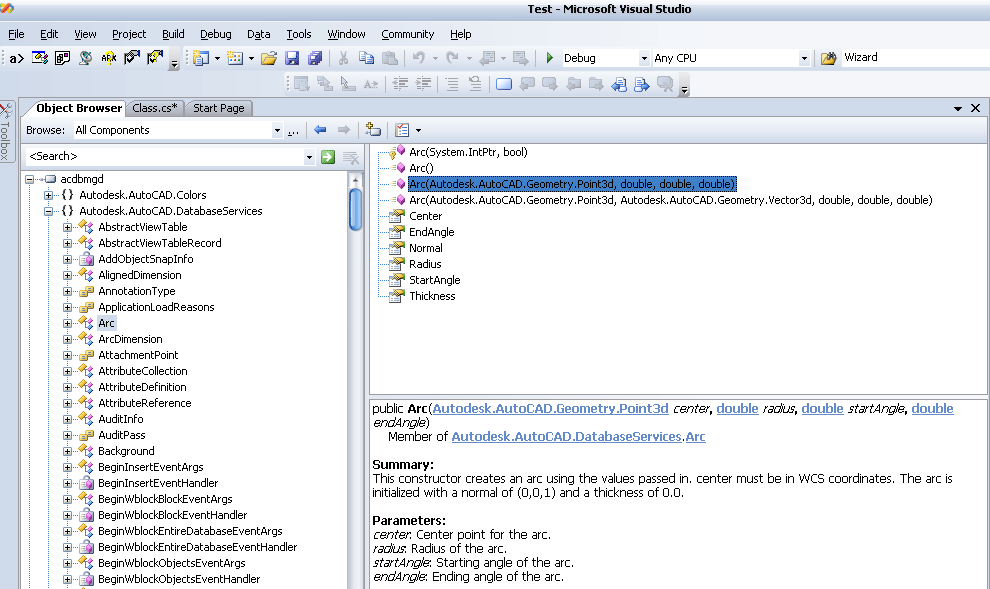Screen dimensions: 990x589
Task: Open the Search box dropdown arrow
Action: click(309, 157)
